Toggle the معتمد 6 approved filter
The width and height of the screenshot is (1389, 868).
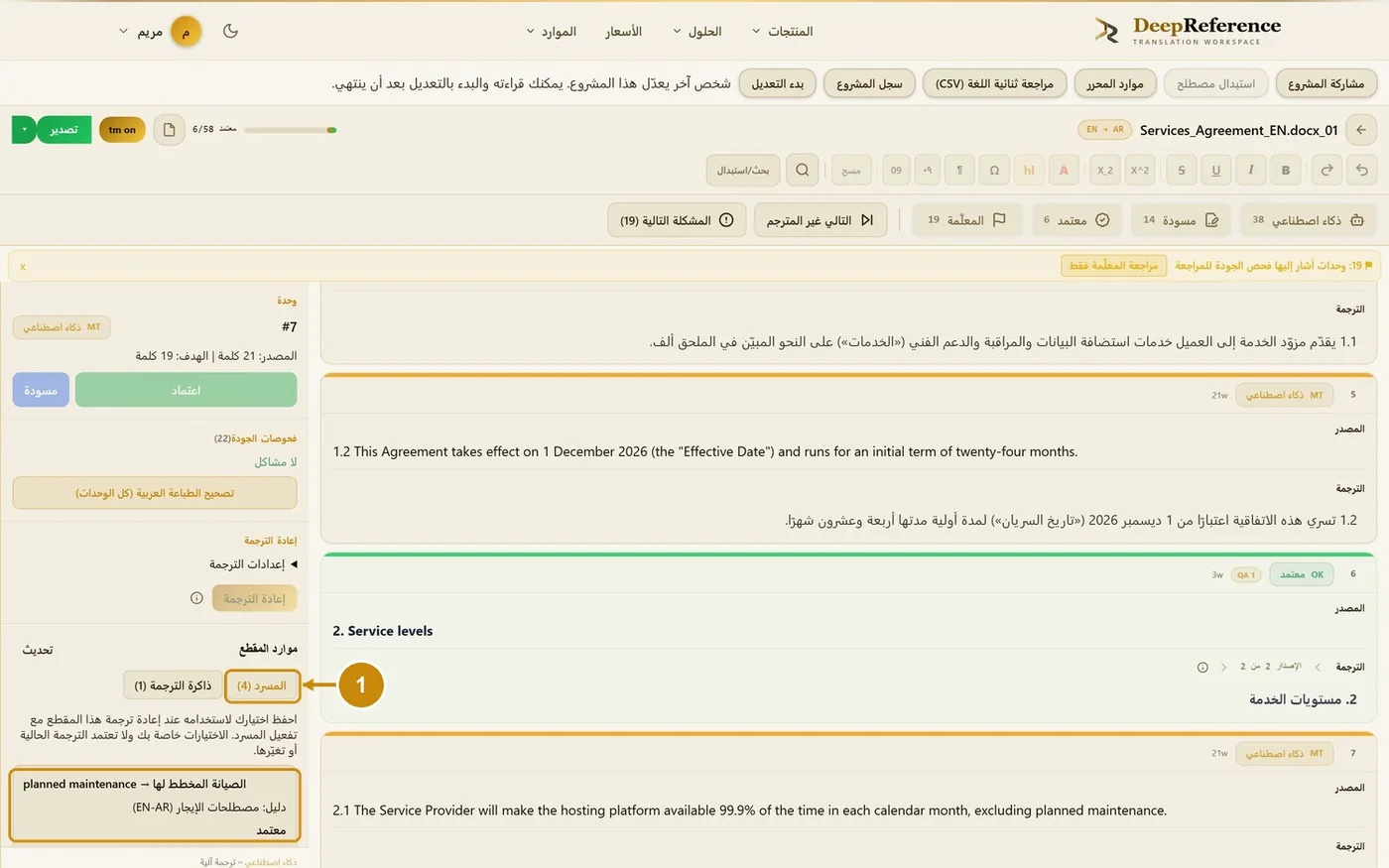pyautogui.click(x=1076, y=220)
